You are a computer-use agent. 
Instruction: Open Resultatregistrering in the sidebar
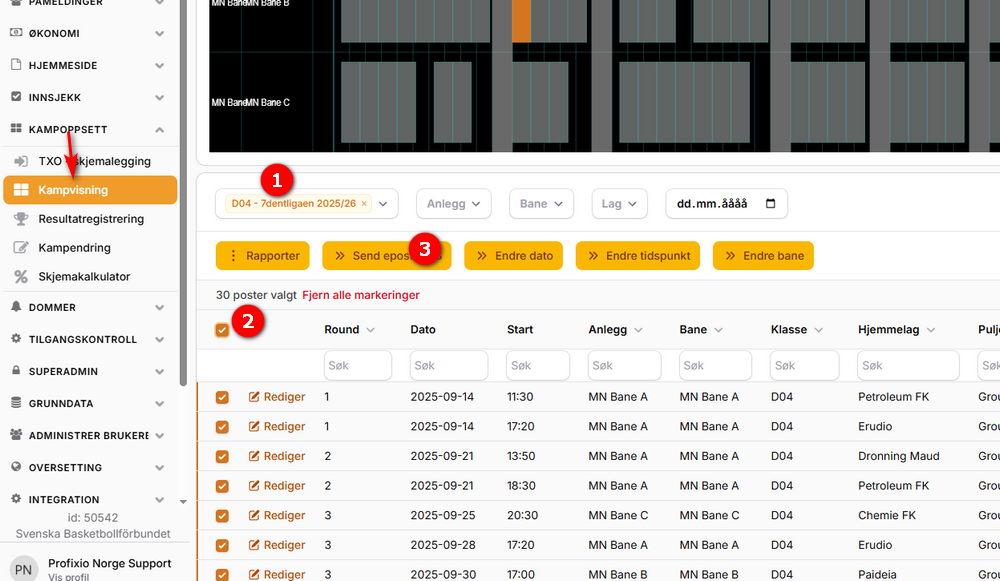pos(90,219)
